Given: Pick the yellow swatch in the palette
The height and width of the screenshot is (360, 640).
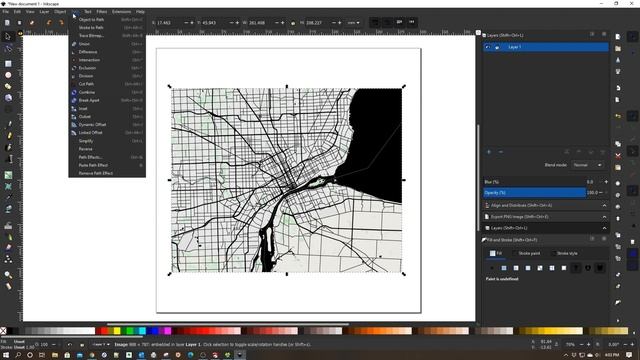Looking at the screenshot, I should [x=117, y=331].
